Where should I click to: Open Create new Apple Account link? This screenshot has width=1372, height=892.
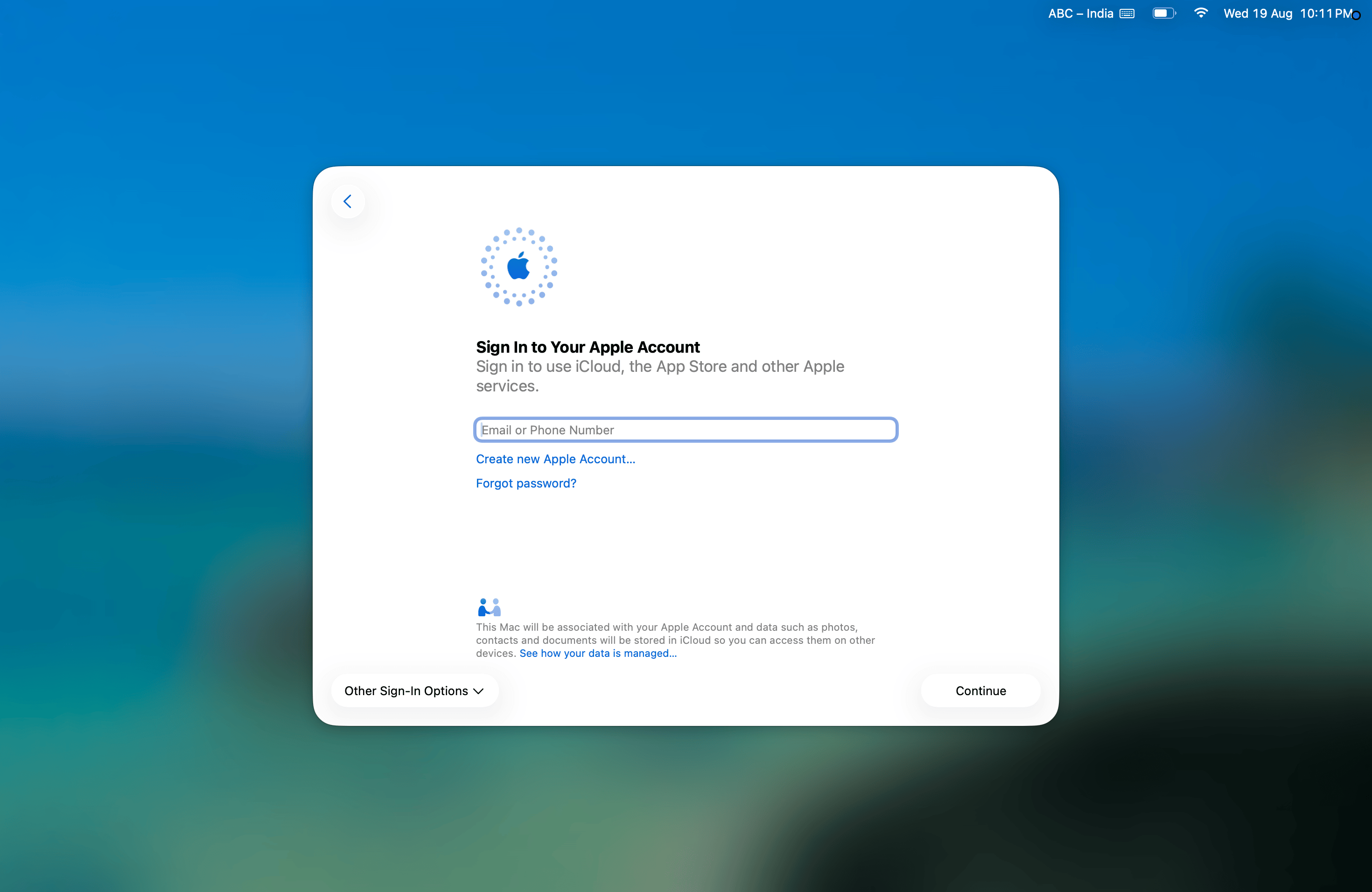pos(555,459)
